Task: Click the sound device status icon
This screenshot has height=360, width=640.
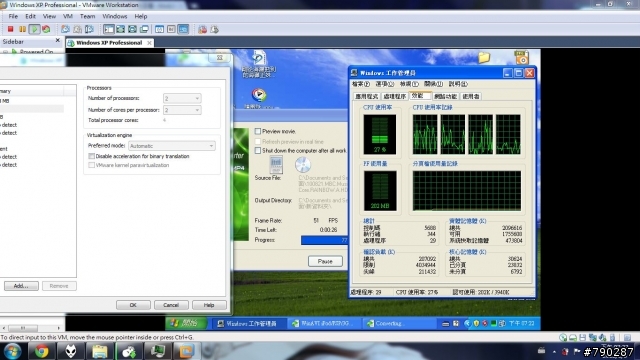Action: [x=602, y=337]
